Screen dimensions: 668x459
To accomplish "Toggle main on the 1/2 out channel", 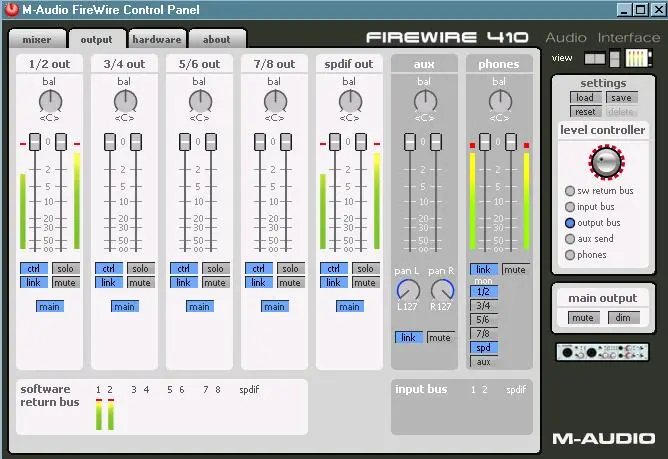I will click(50, 306).
